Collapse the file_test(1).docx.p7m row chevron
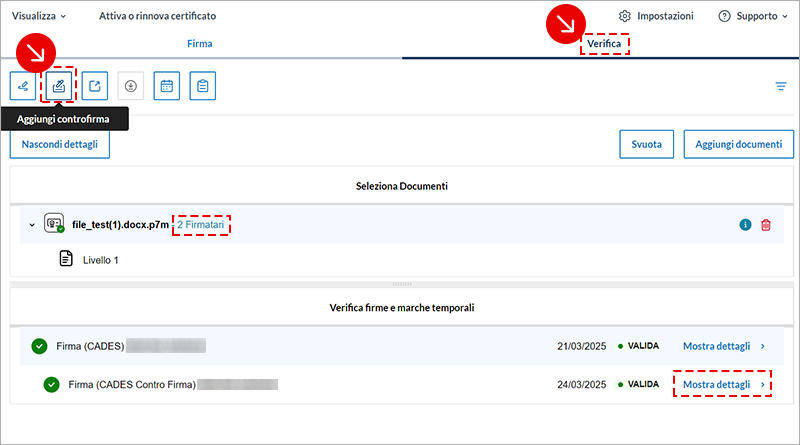Image resolution: width=800 pixels, height=445 pixels. (31, 225)
